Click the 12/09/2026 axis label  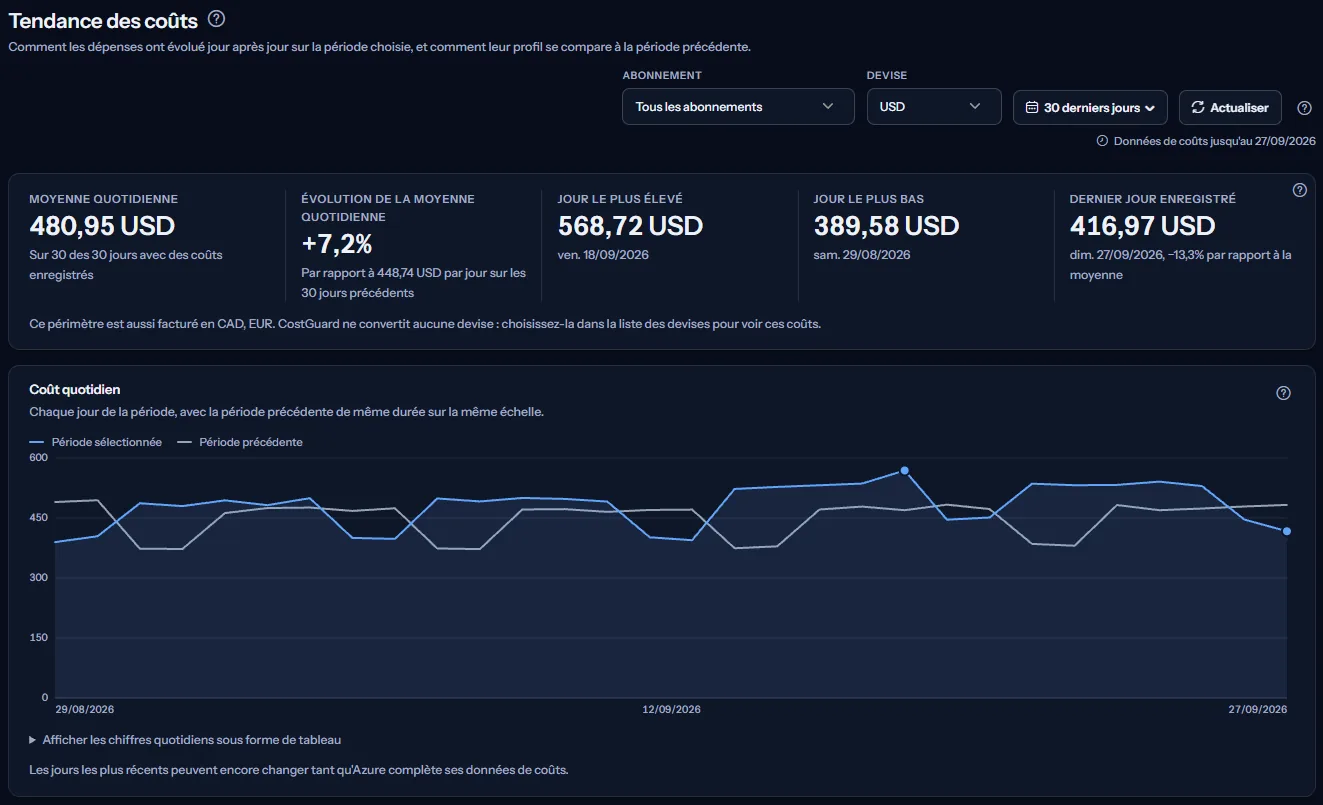coord(671,709)
